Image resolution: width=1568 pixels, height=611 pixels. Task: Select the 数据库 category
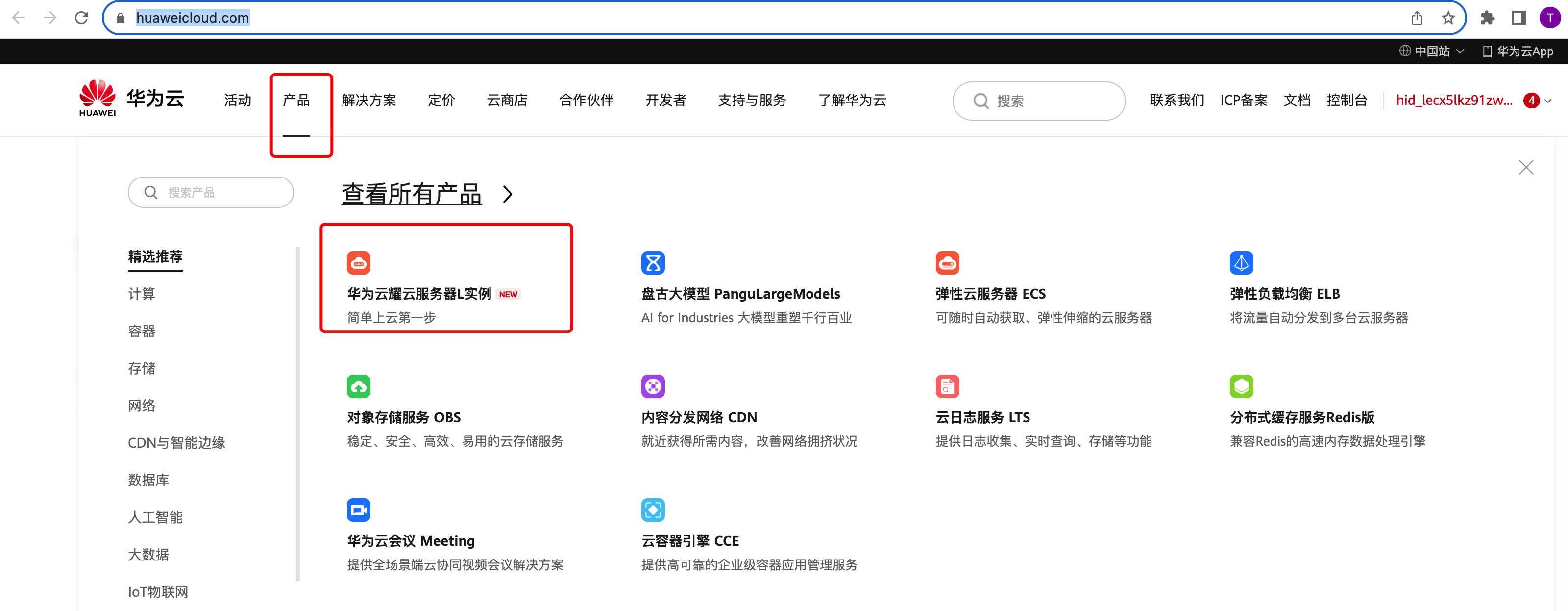(x=148, y=480)
